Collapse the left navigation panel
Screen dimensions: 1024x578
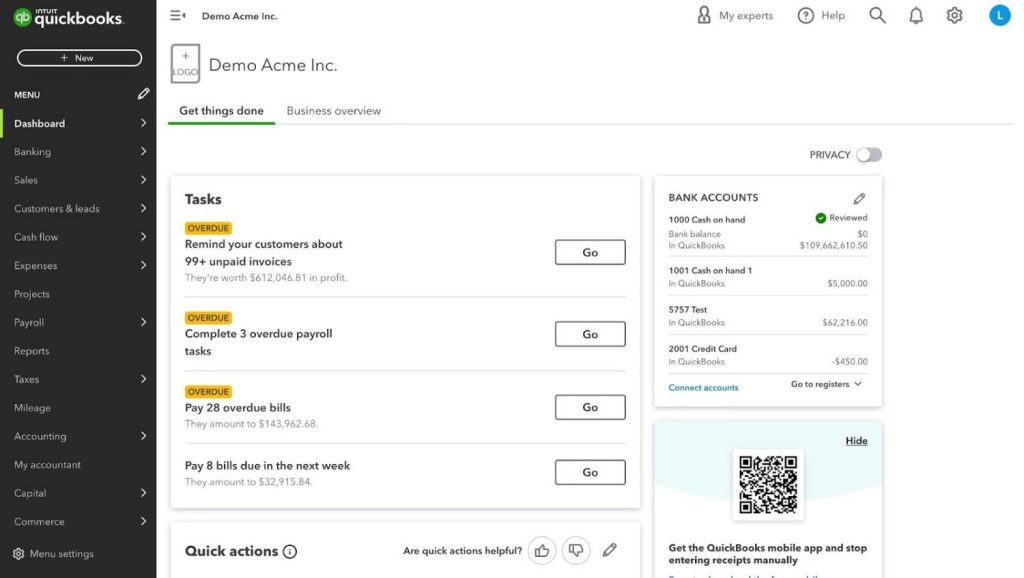coord(176,15)
